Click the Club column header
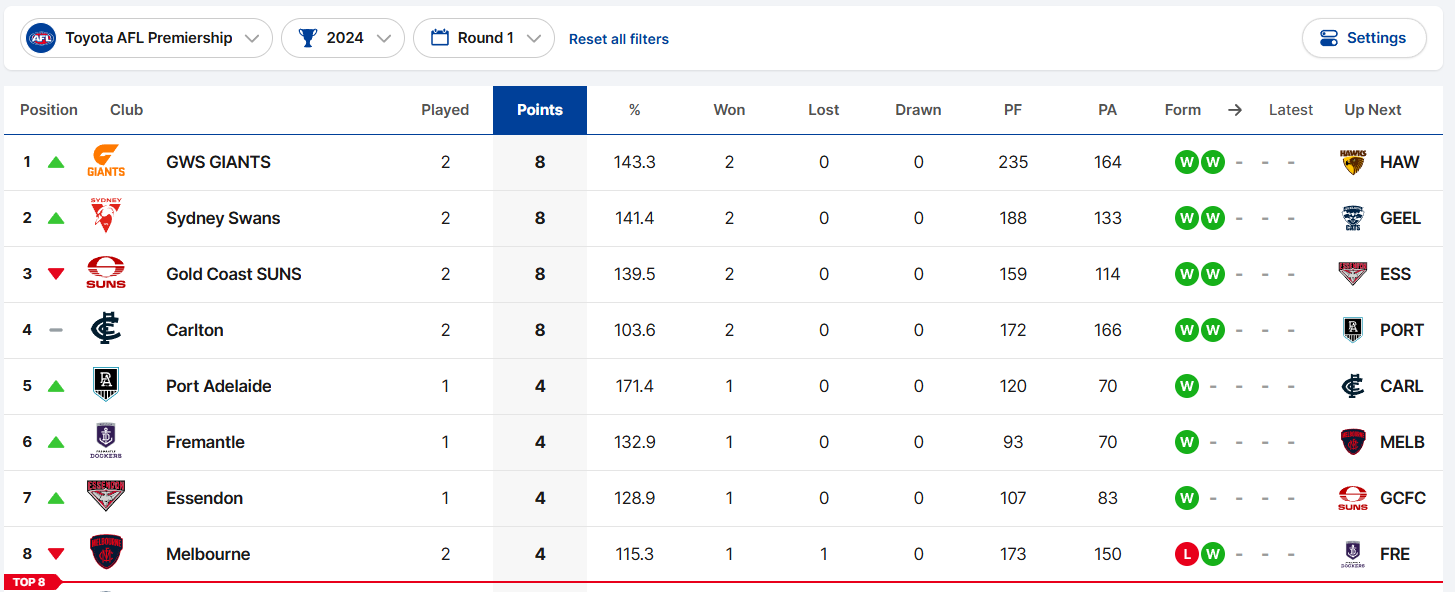 click(126, 110)
